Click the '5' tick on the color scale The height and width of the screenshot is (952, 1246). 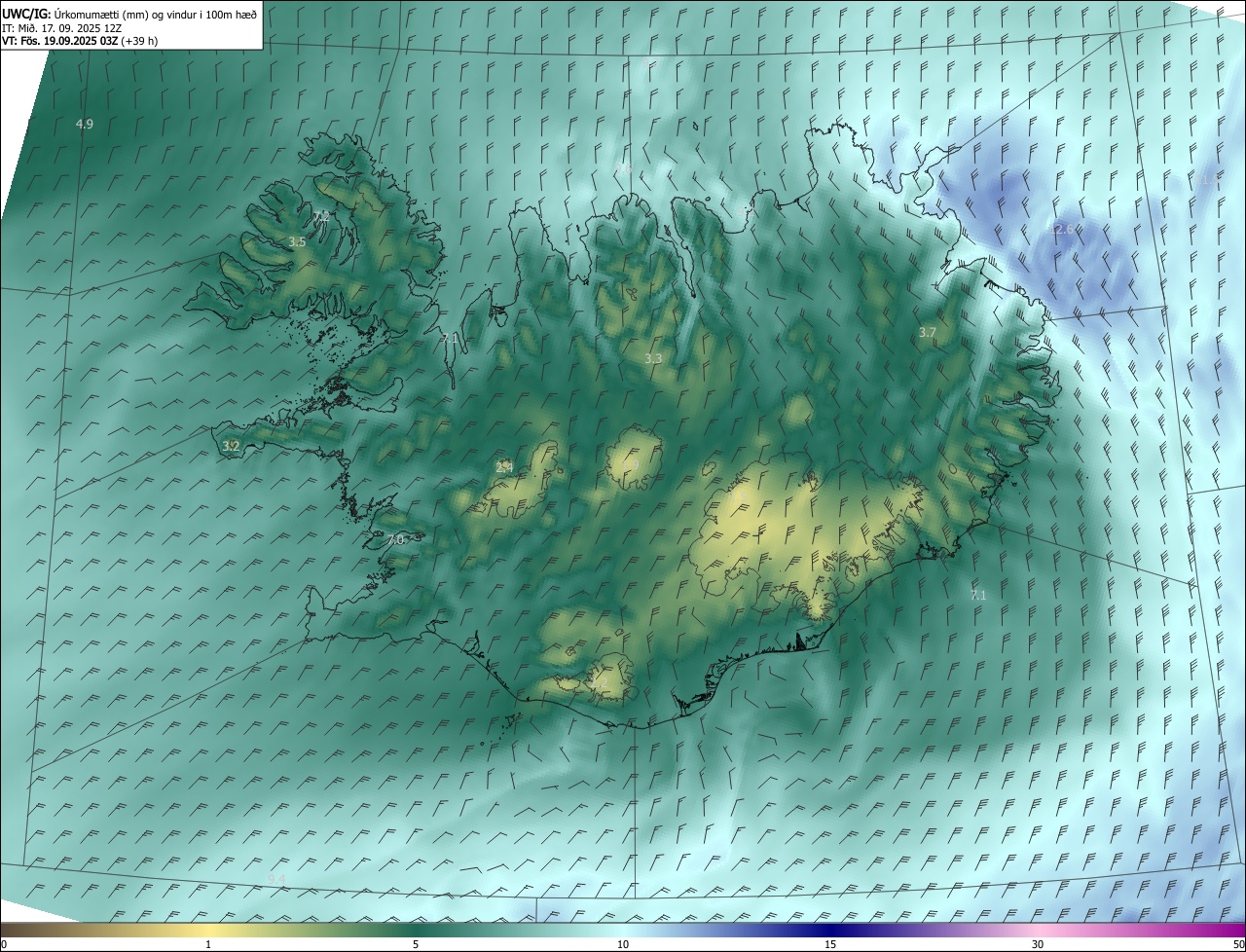(x=416, y=945)
